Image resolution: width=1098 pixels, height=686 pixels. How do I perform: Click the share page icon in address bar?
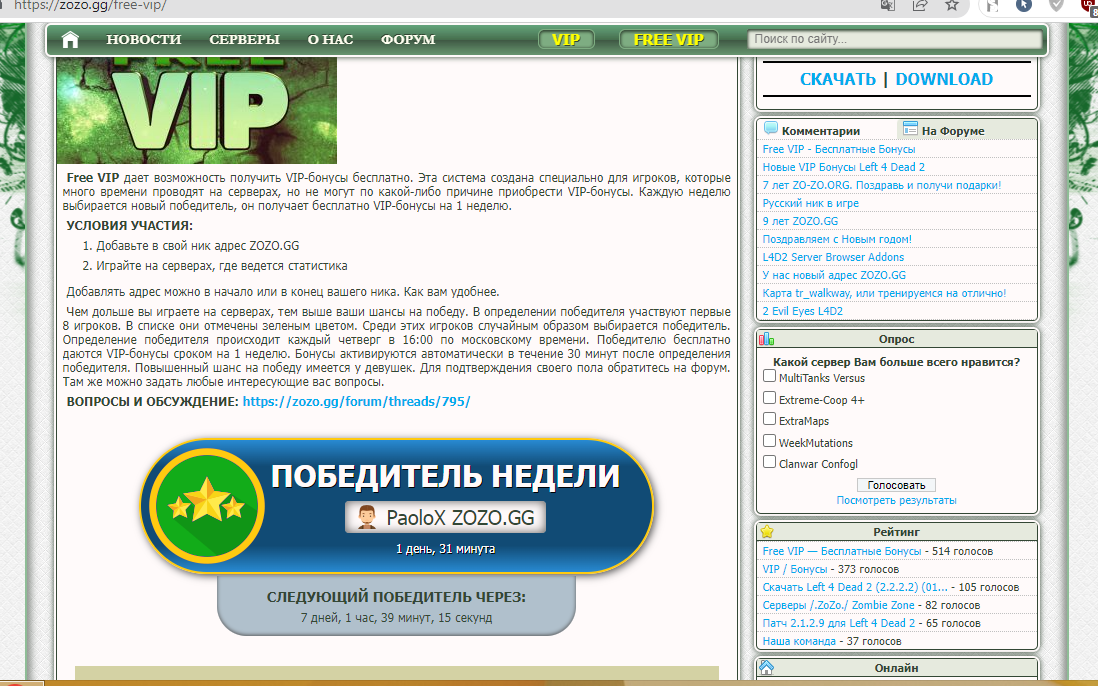tap(919, 5)
